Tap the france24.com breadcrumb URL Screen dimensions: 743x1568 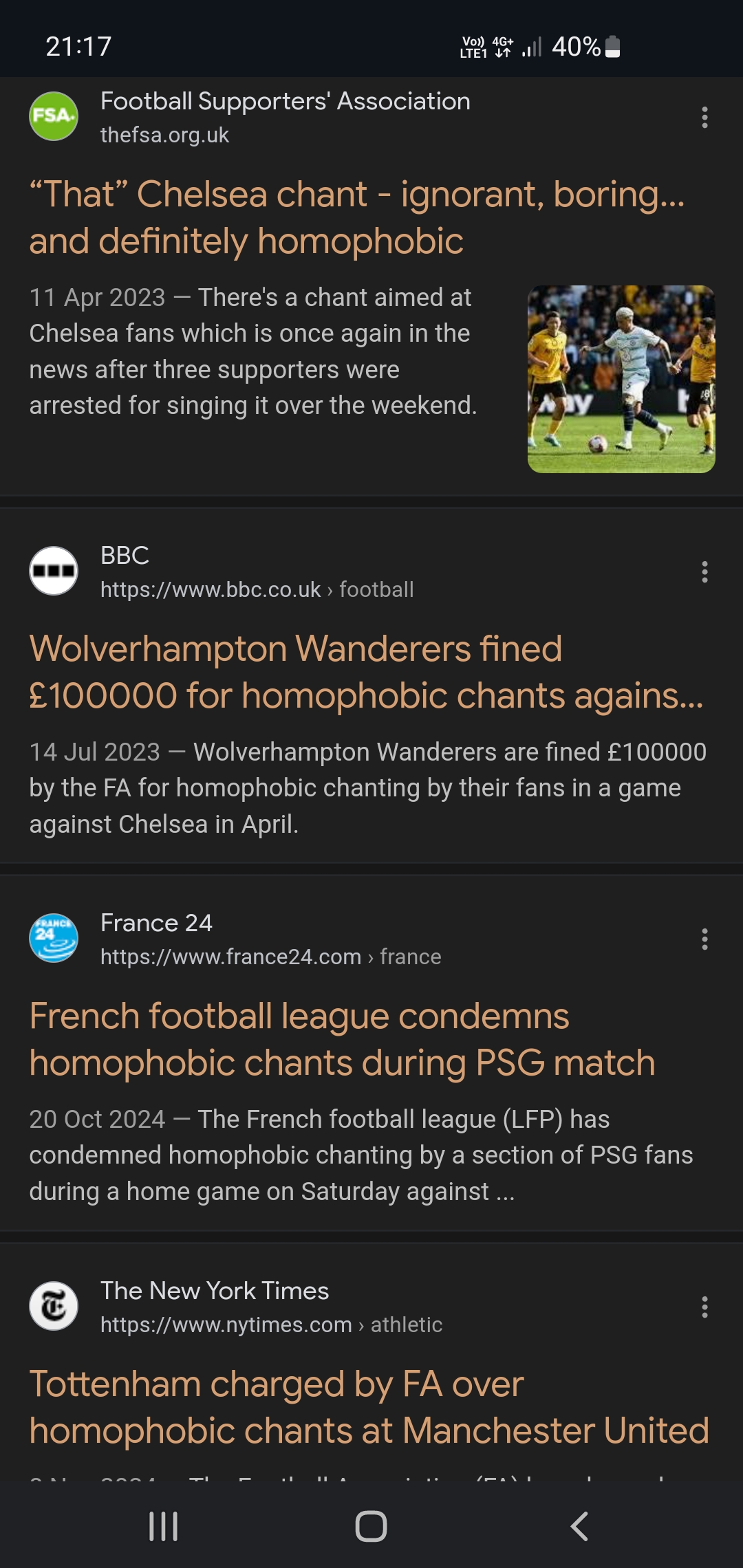[x=270, y=957]
